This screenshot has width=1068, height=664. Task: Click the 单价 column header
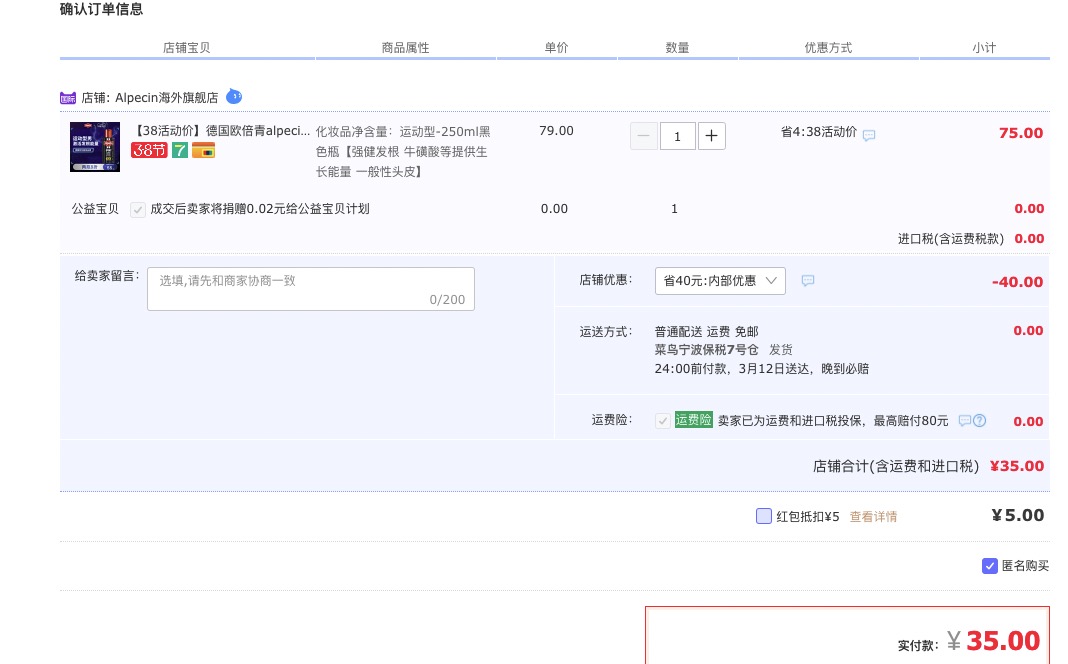click(556, 48)
